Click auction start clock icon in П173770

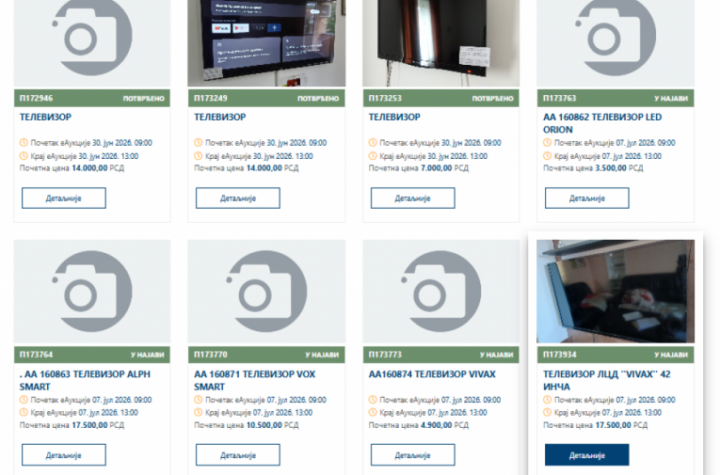tap(198, 400)
